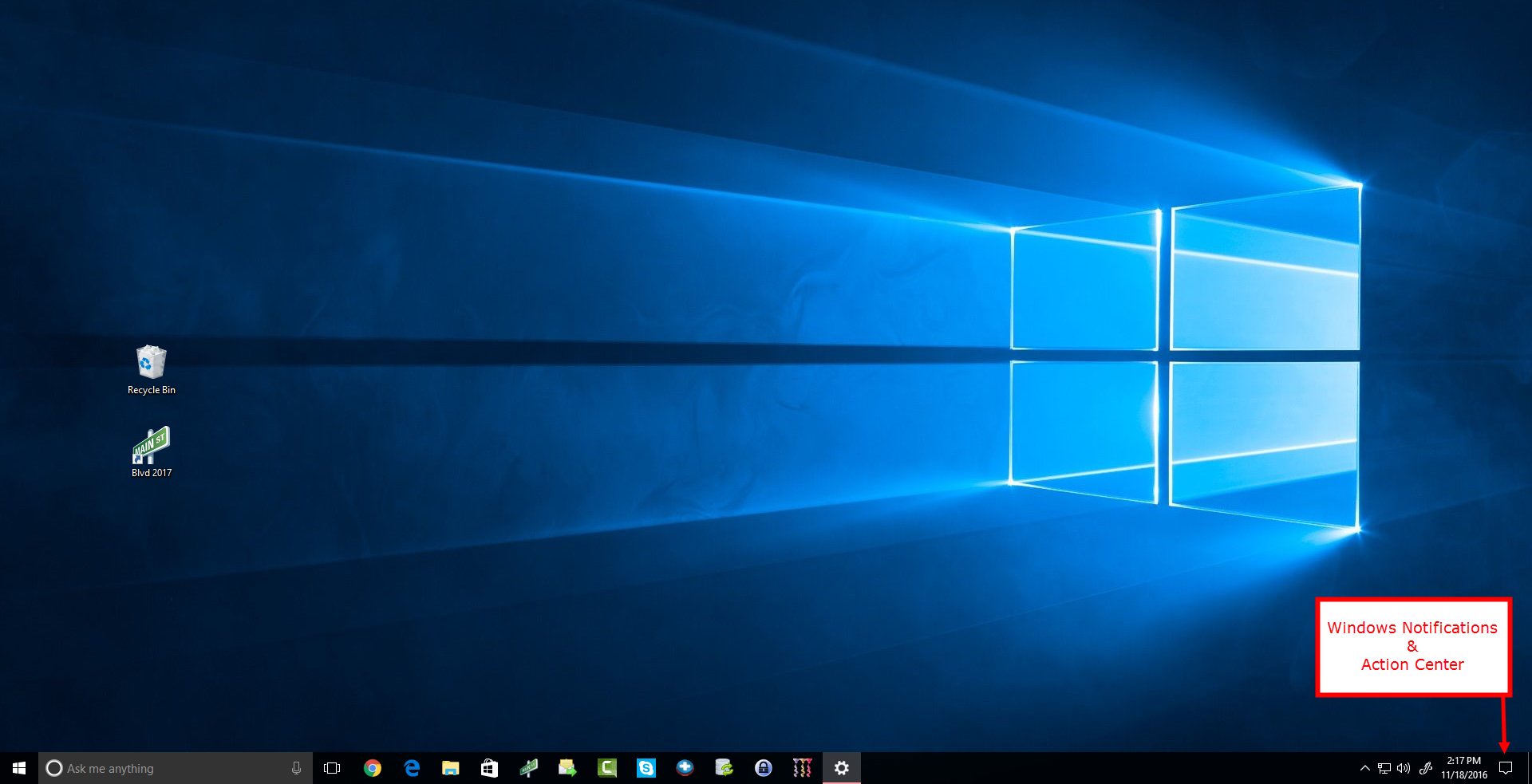1532x784 pixels.
Task: Select the Blvd 2017 desktop shortcut
Action: 152,452
